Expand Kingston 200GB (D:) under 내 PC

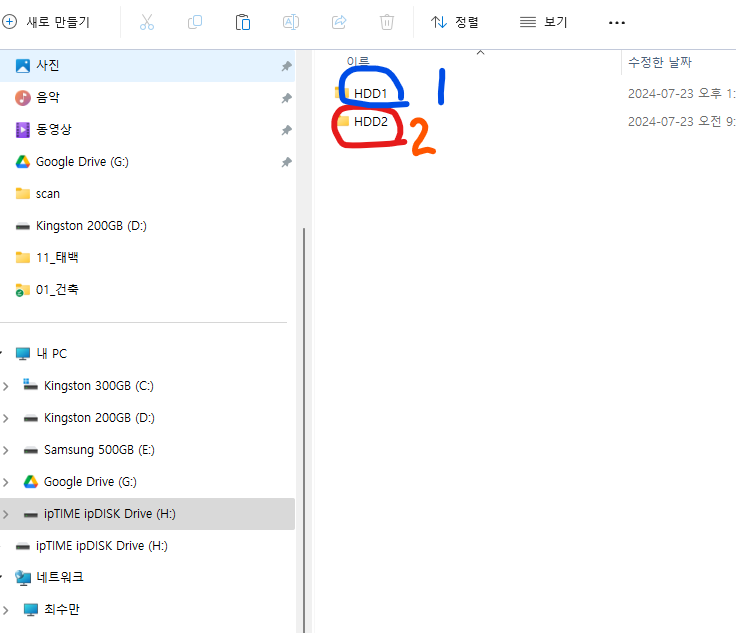tap(6, 418)
